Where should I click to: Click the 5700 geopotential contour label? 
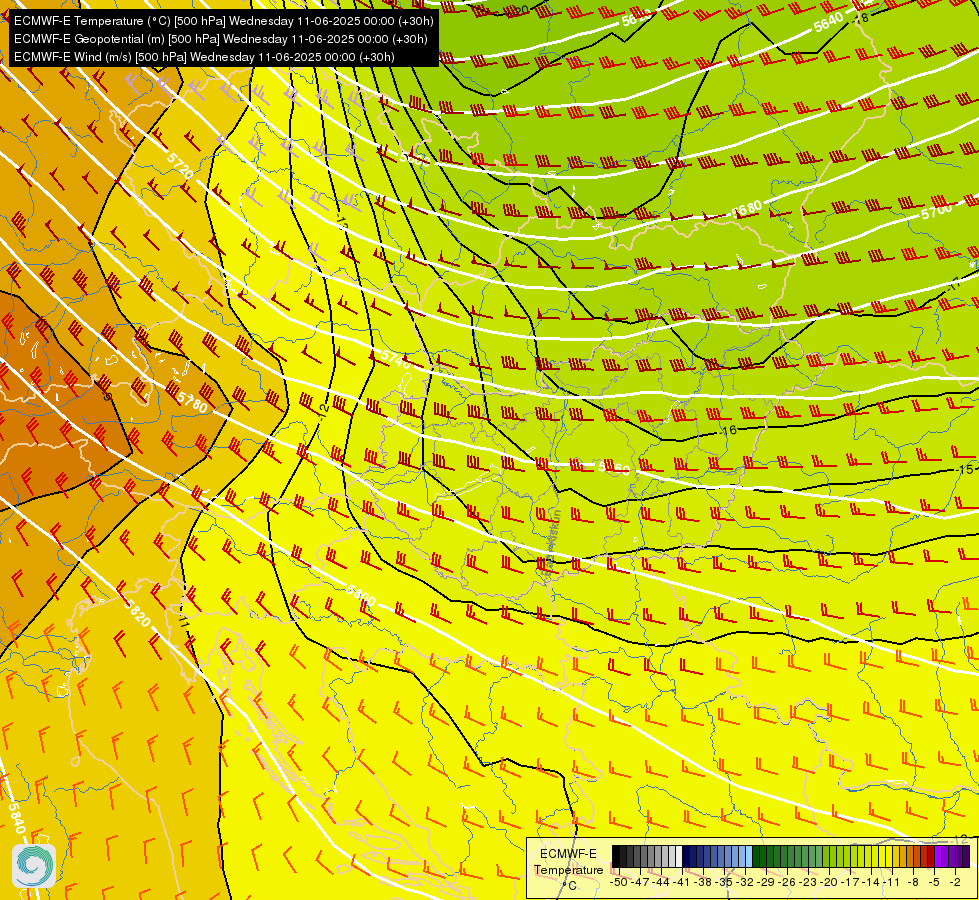click(x=937, y=211)
